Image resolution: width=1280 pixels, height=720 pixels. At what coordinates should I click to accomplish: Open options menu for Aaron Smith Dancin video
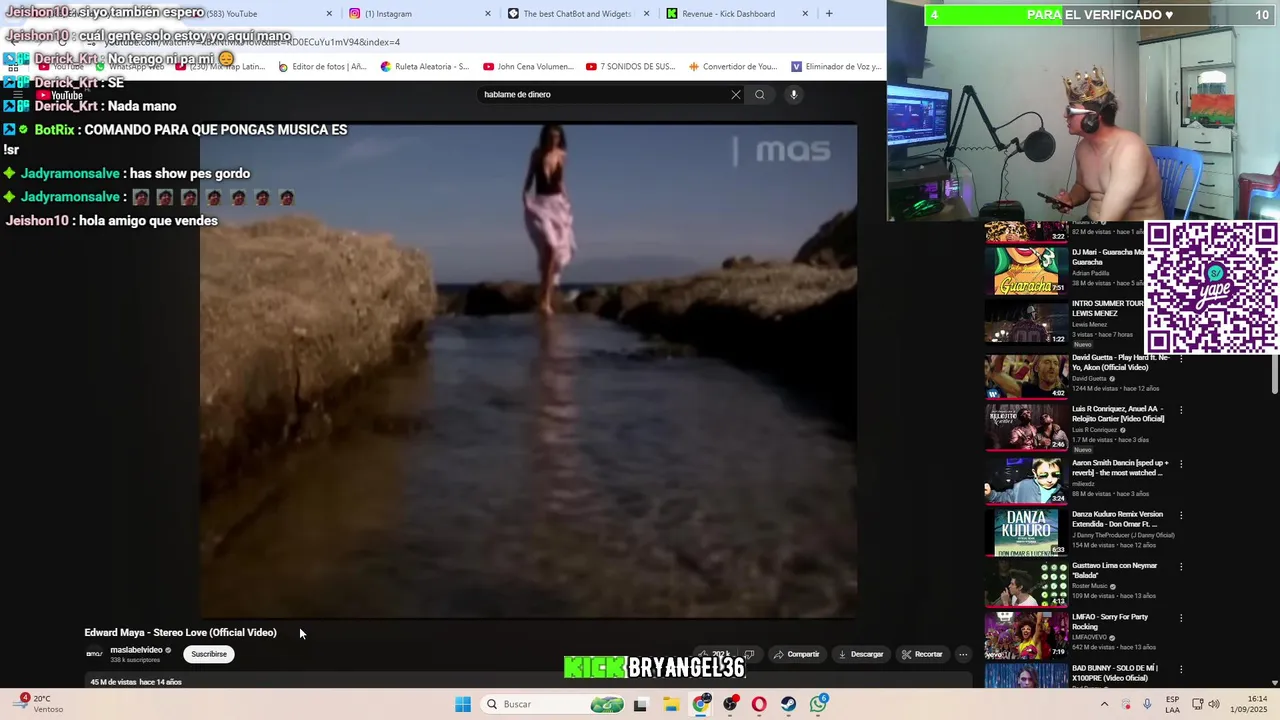coord(1181,463)
